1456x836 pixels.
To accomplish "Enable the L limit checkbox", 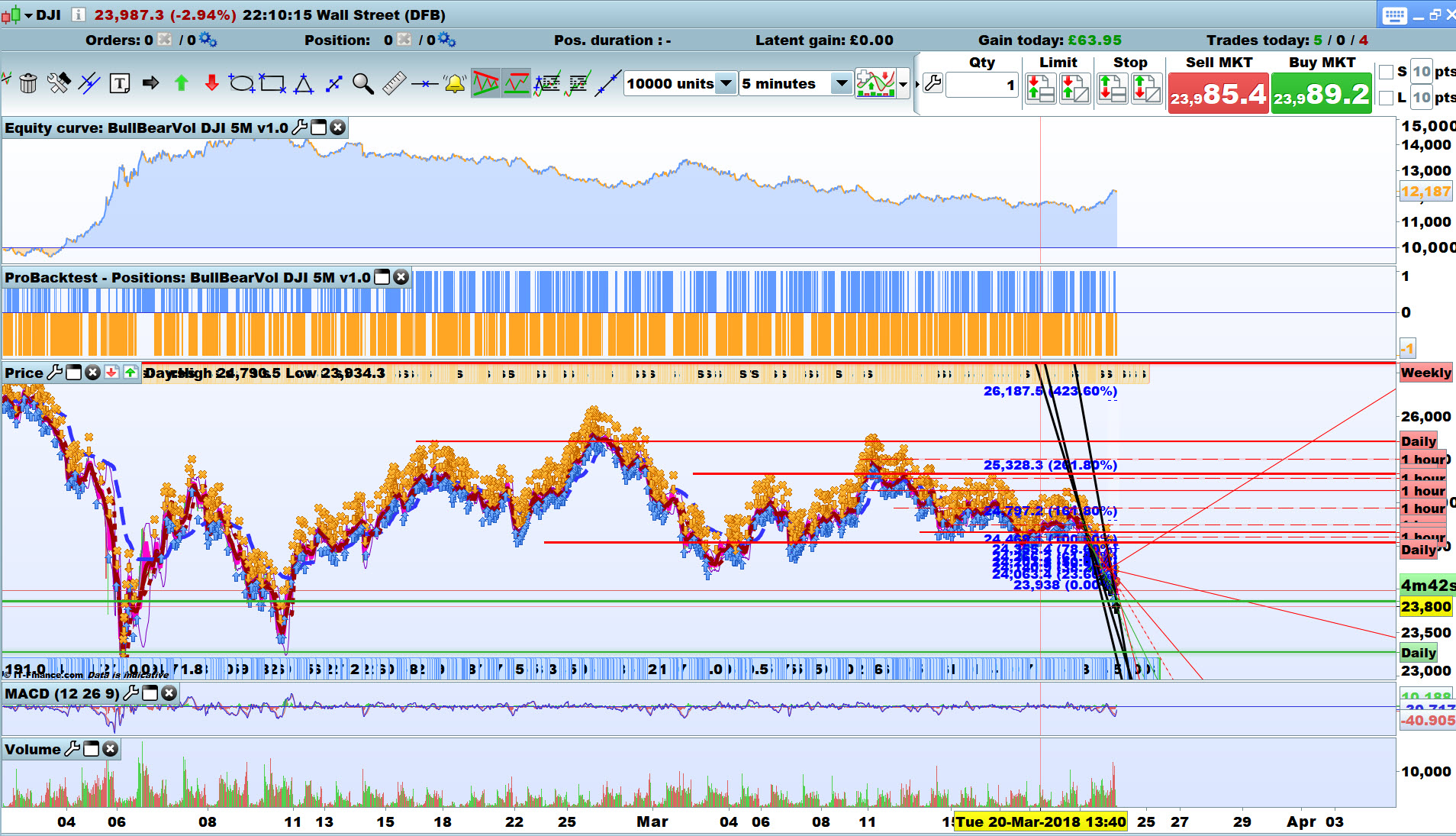I will (x=1387, y=98).
